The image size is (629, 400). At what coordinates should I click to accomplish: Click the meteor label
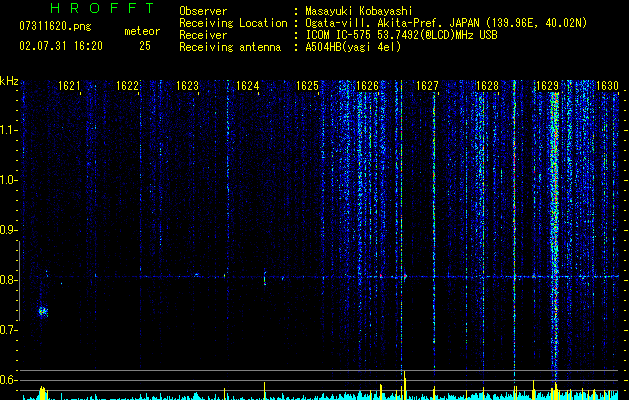(x=142, y=31)
